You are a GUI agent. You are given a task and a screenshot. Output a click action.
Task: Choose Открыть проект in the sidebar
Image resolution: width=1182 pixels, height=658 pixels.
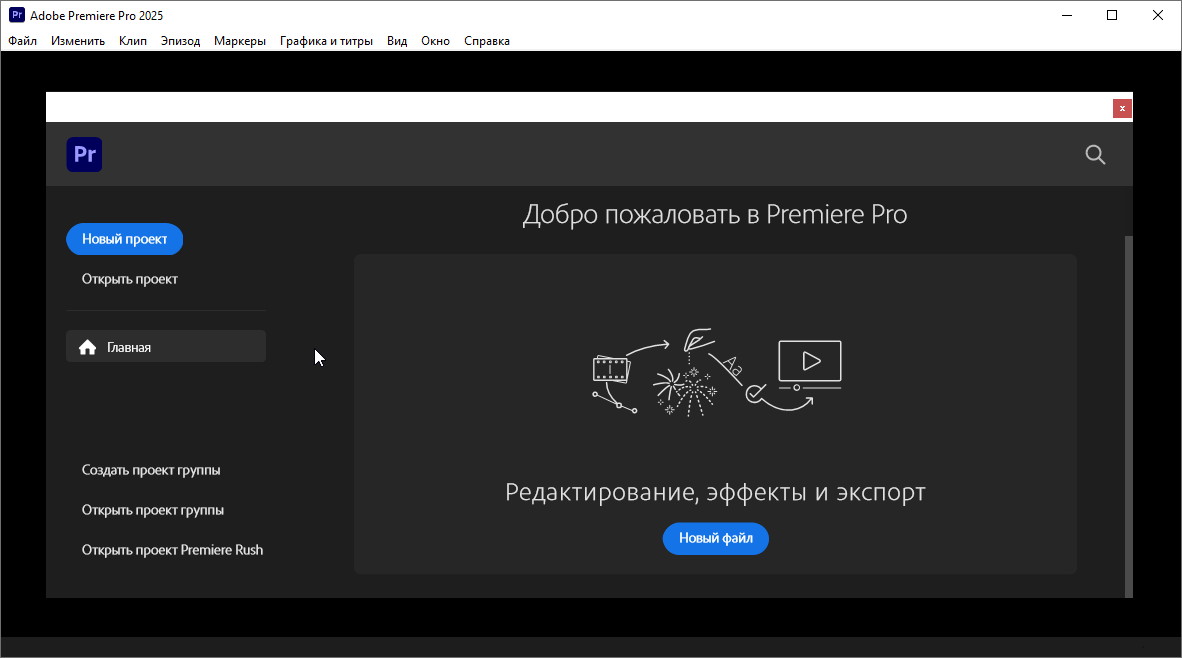(x=130, y=279)
